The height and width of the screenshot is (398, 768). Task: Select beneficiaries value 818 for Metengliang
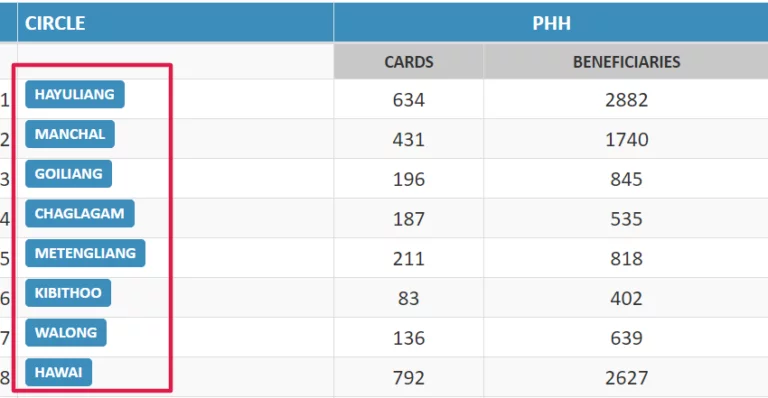pos(626,258)
